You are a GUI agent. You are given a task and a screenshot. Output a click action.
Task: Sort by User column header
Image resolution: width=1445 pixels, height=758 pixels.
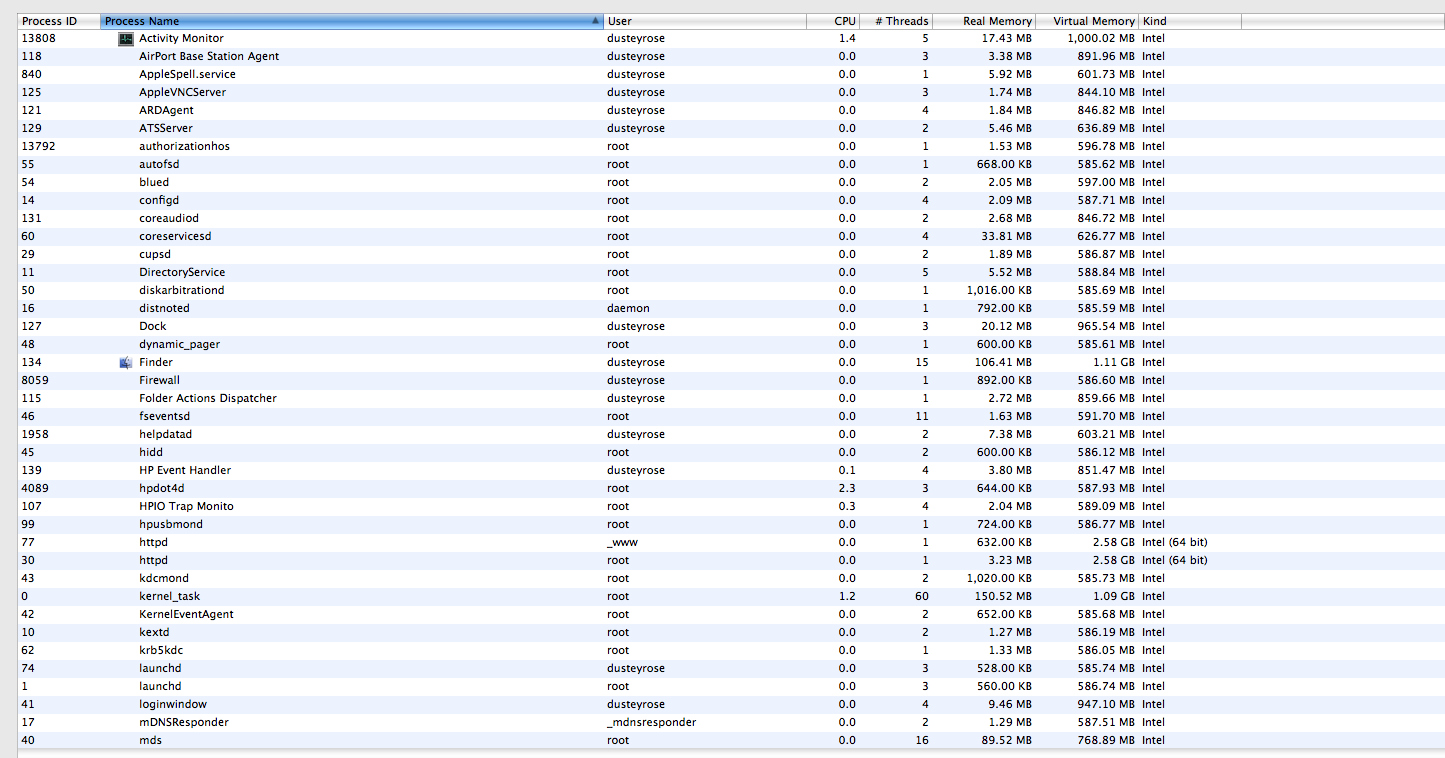[x=705, y=21]
